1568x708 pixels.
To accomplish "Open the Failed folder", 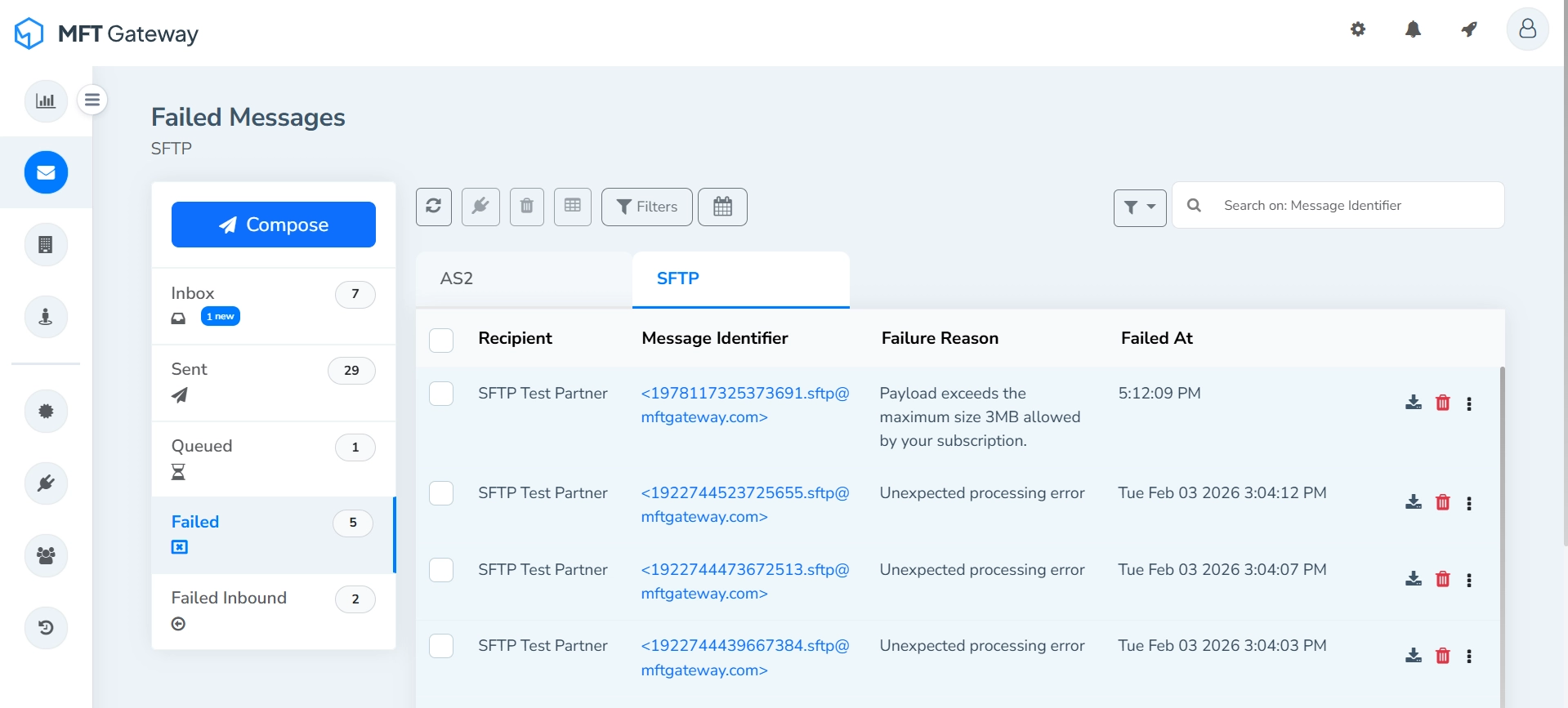I will click(274, 536).
